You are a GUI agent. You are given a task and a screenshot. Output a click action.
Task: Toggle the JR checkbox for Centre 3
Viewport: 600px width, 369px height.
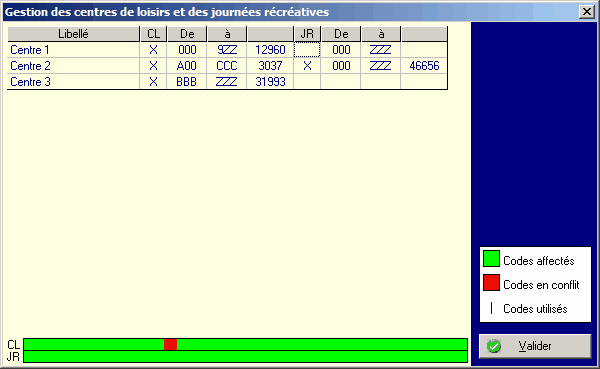pos(307,82)
